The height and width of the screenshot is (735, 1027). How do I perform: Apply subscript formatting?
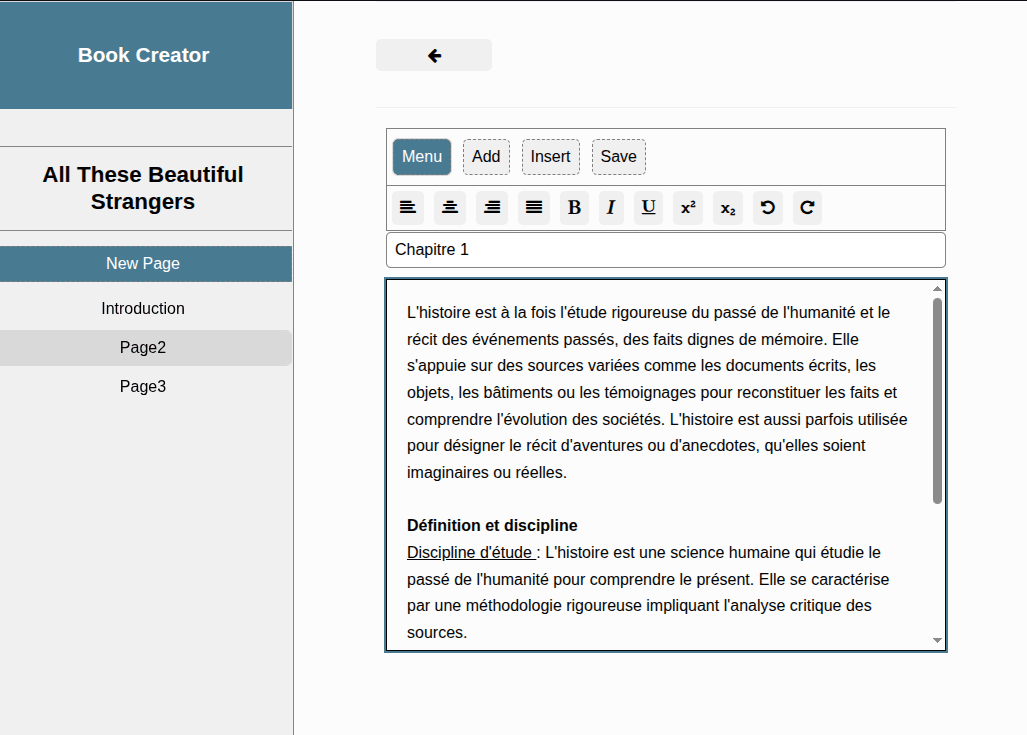point(728,208)
